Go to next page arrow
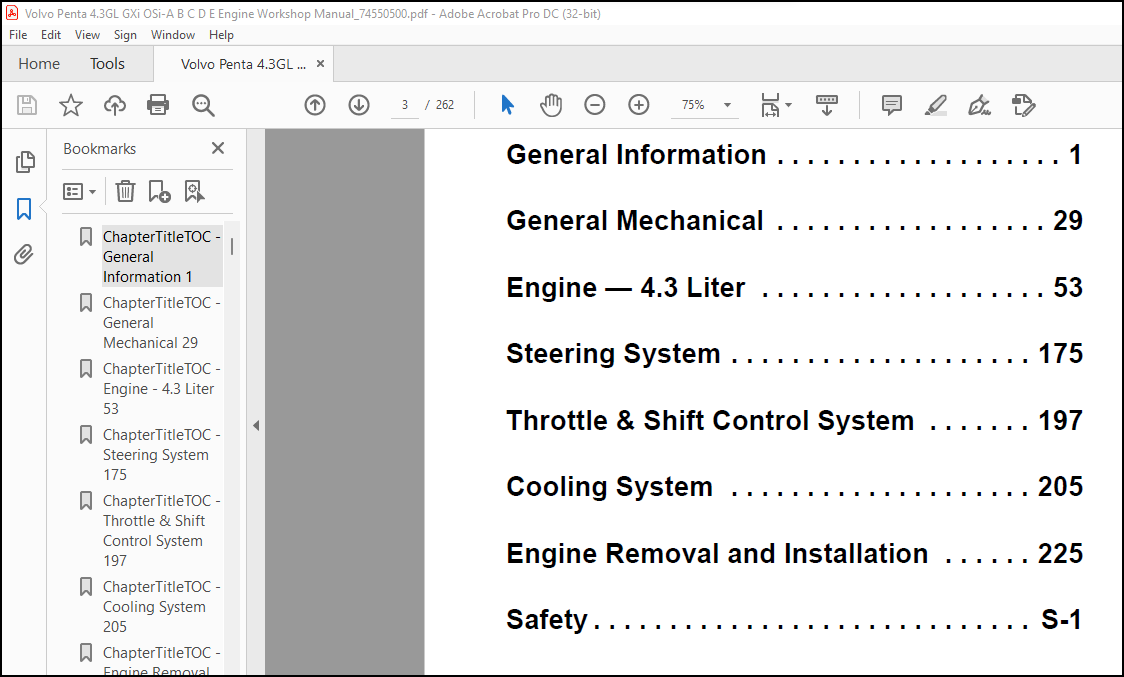1124x677 pixels. [359, 105]
